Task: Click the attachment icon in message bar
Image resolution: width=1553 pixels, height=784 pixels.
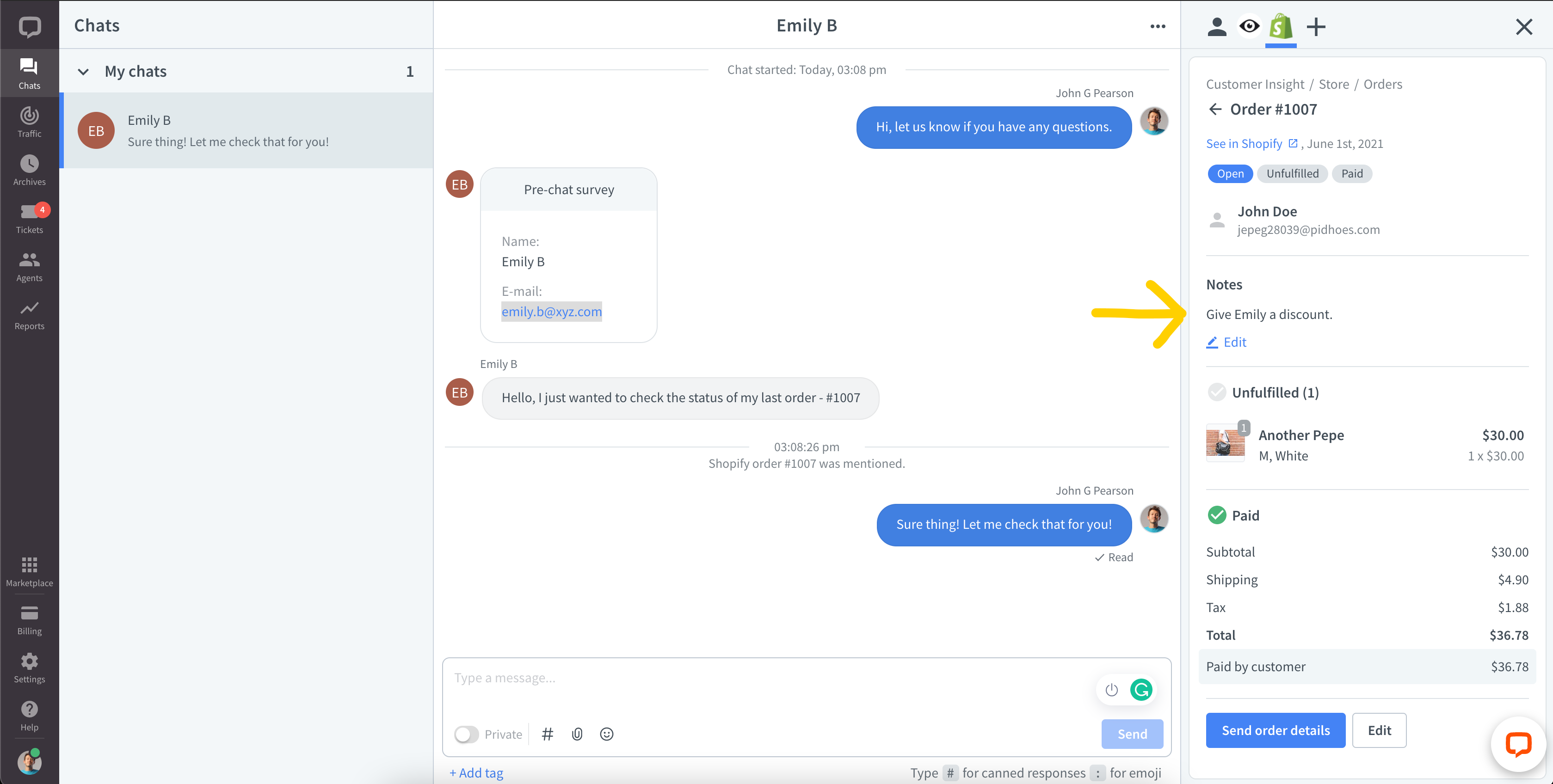Action: coord(578,734)
